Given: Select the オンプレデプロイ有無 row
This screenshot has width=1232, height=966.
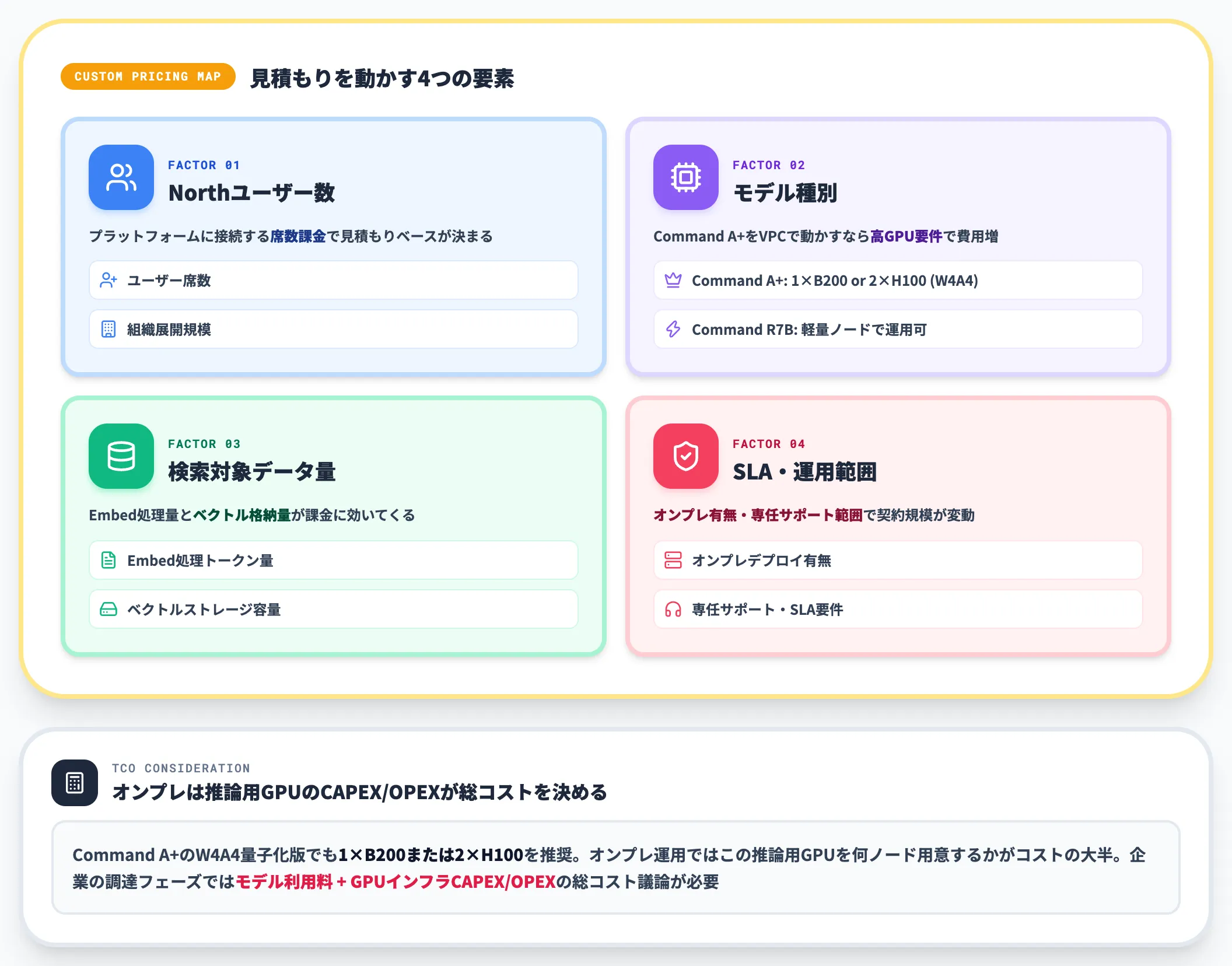Looking at the screenshot, I should coord(898,561).
